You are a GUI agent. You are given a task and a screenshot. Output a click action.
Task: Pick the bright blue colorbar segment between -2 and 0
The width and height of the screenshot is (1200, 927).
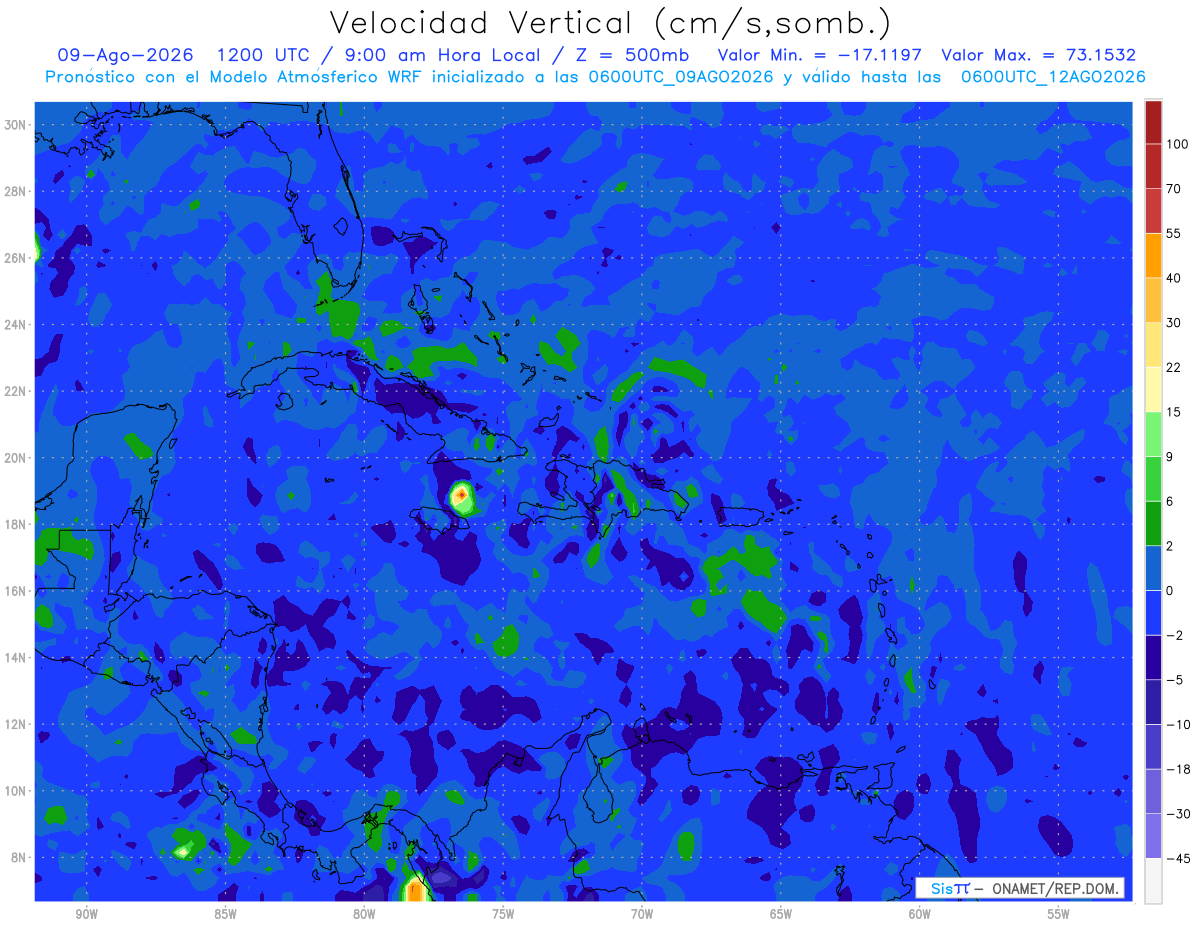coord(1153,612)
